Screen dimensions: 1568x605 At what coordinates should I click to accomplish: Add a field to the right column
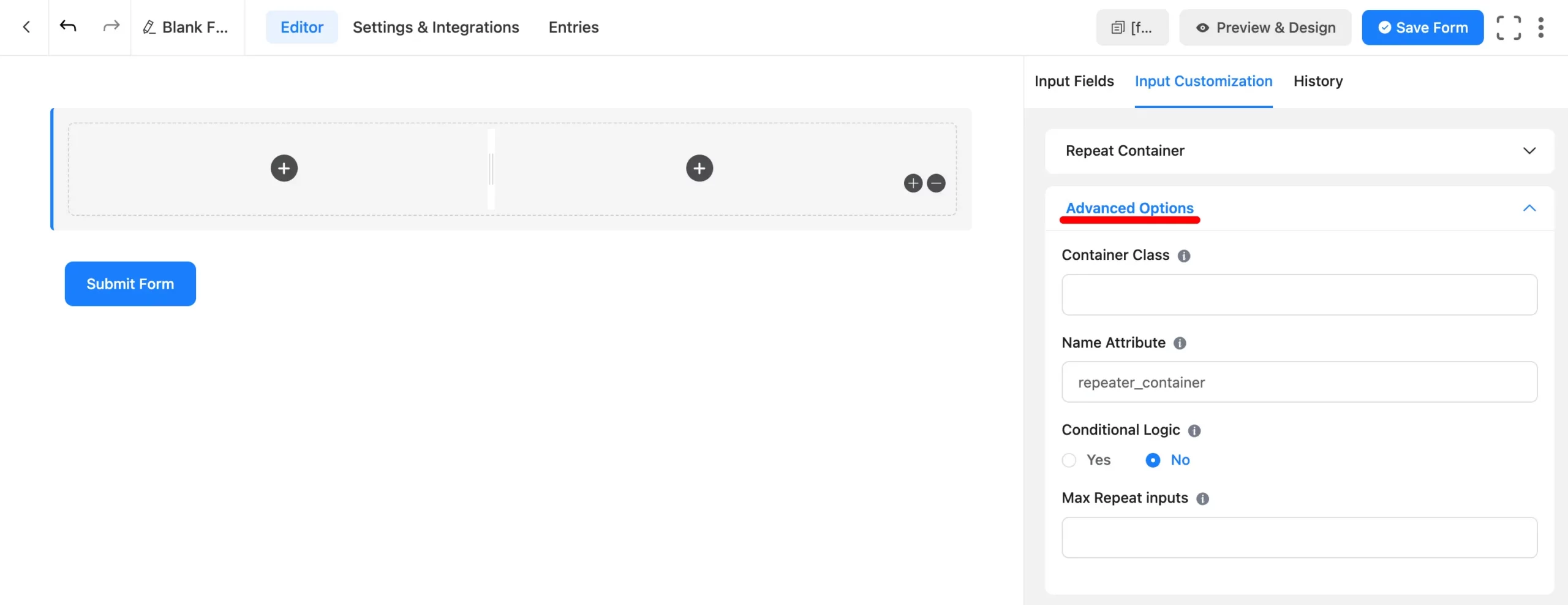(x=699, y=169)
